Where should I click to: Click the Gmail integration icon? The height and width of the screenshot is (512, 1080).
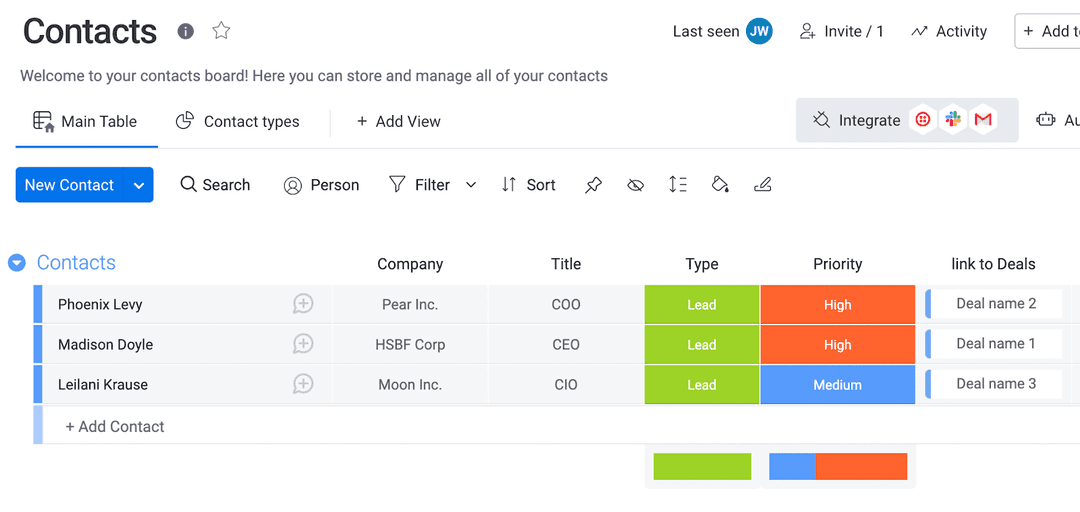click(x=983, y=120)
